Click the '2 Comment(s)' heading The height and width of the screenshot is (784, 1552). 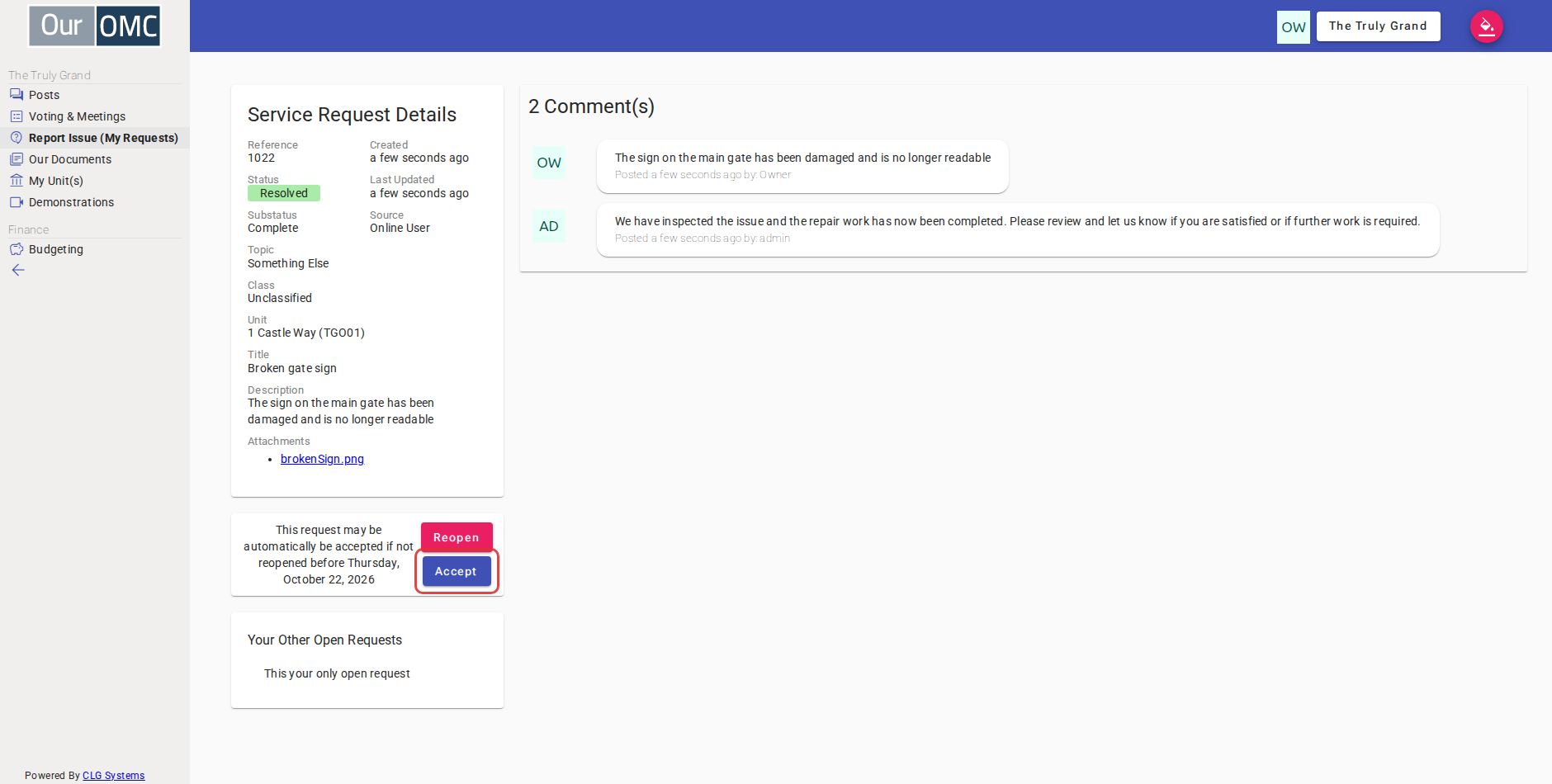coord(591,107)
